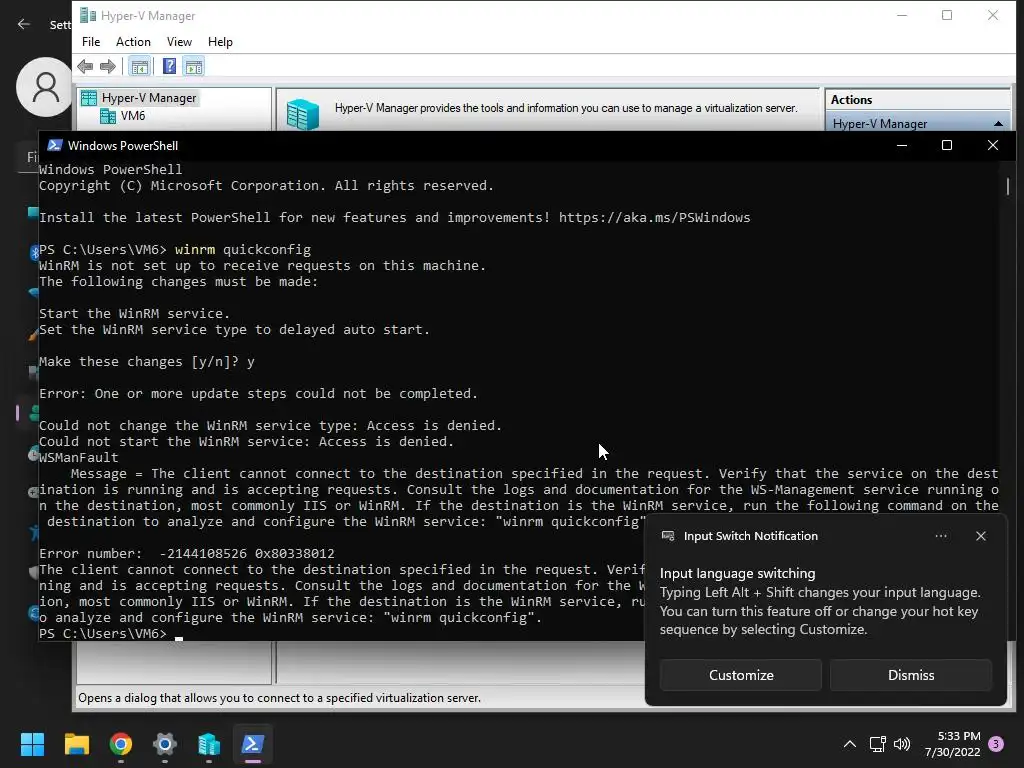Show hidden icons in the system tray
Viewport: 1024px width, 768px height.
850,744
